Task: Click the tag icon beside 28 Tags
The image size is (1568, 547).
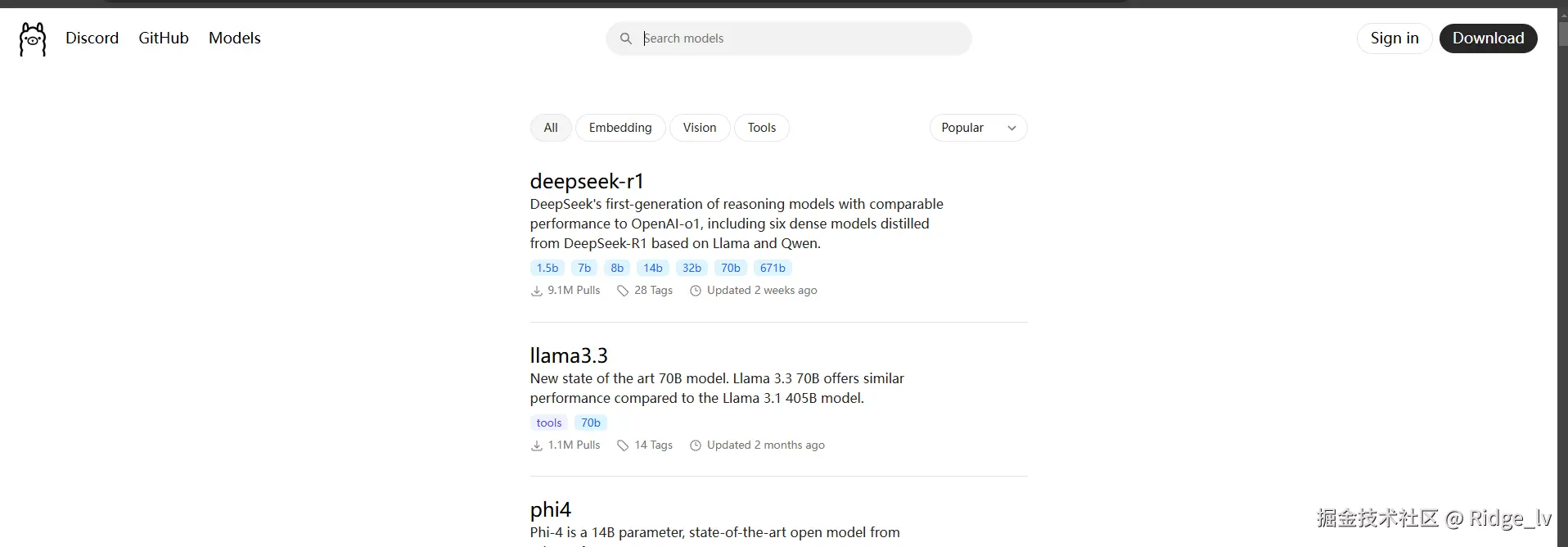Action: (x=623, y=291)
